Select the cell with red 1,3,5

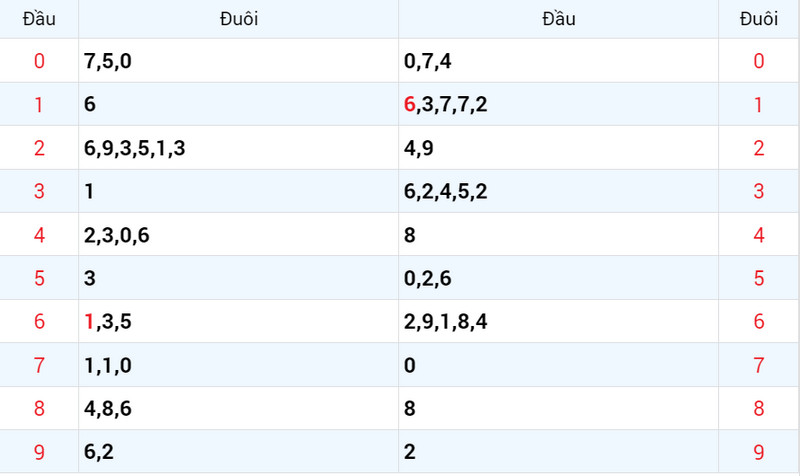click(238, 321)
